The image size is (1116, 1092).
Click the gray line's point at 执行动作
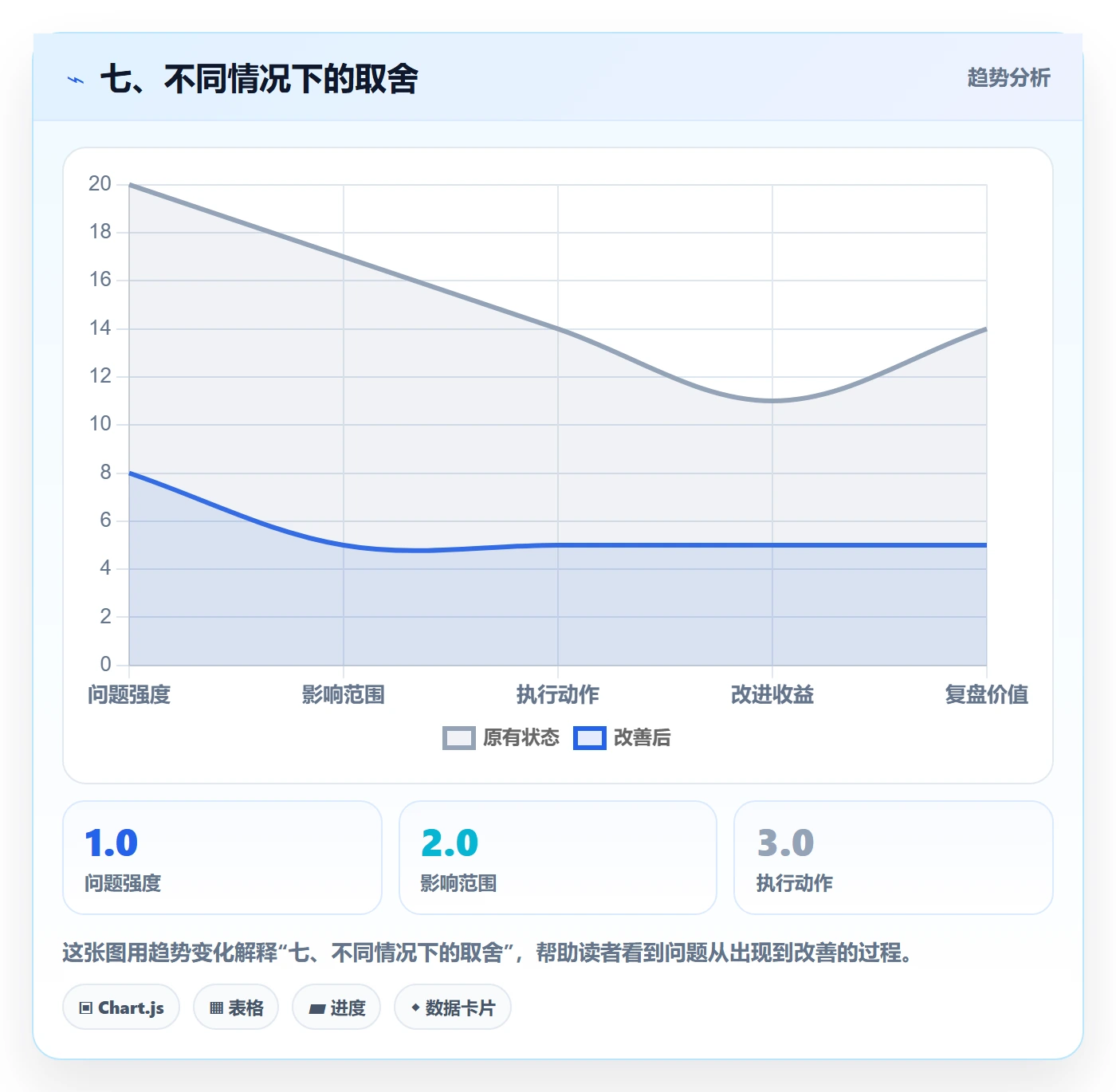(x=558, y=328)
